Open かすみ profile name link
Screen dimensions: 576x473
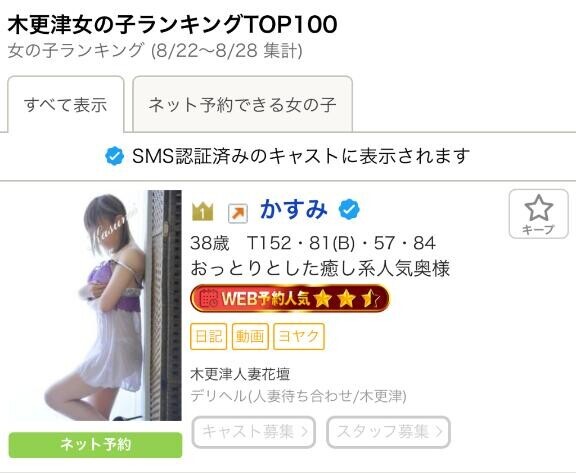[294, 209]
